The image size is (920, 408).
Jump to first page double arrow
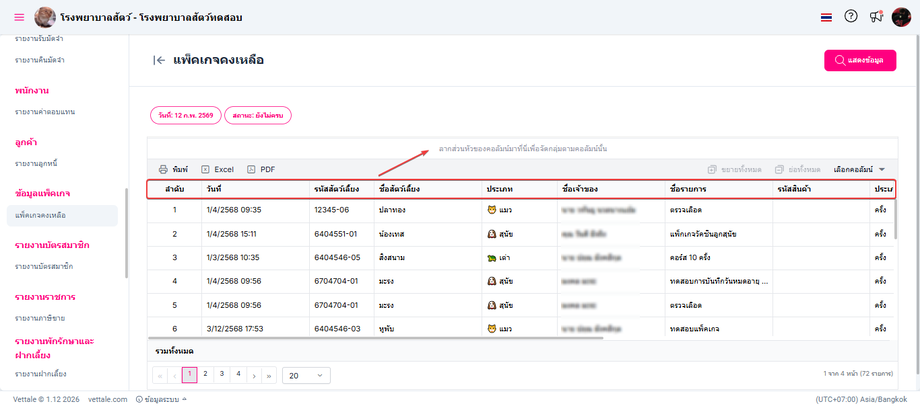160,375
